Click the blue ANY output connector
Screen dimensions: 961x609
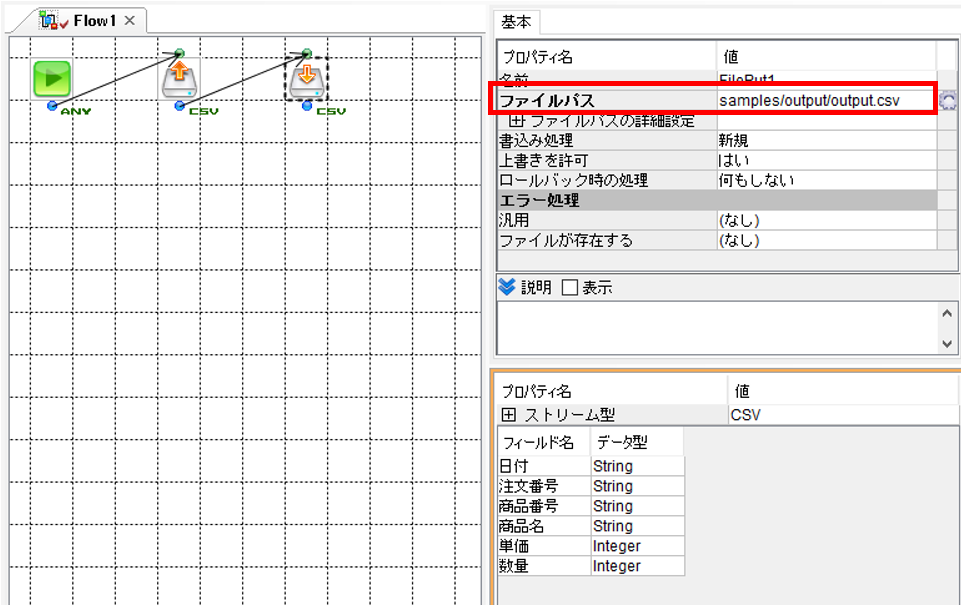pos(52,106)
